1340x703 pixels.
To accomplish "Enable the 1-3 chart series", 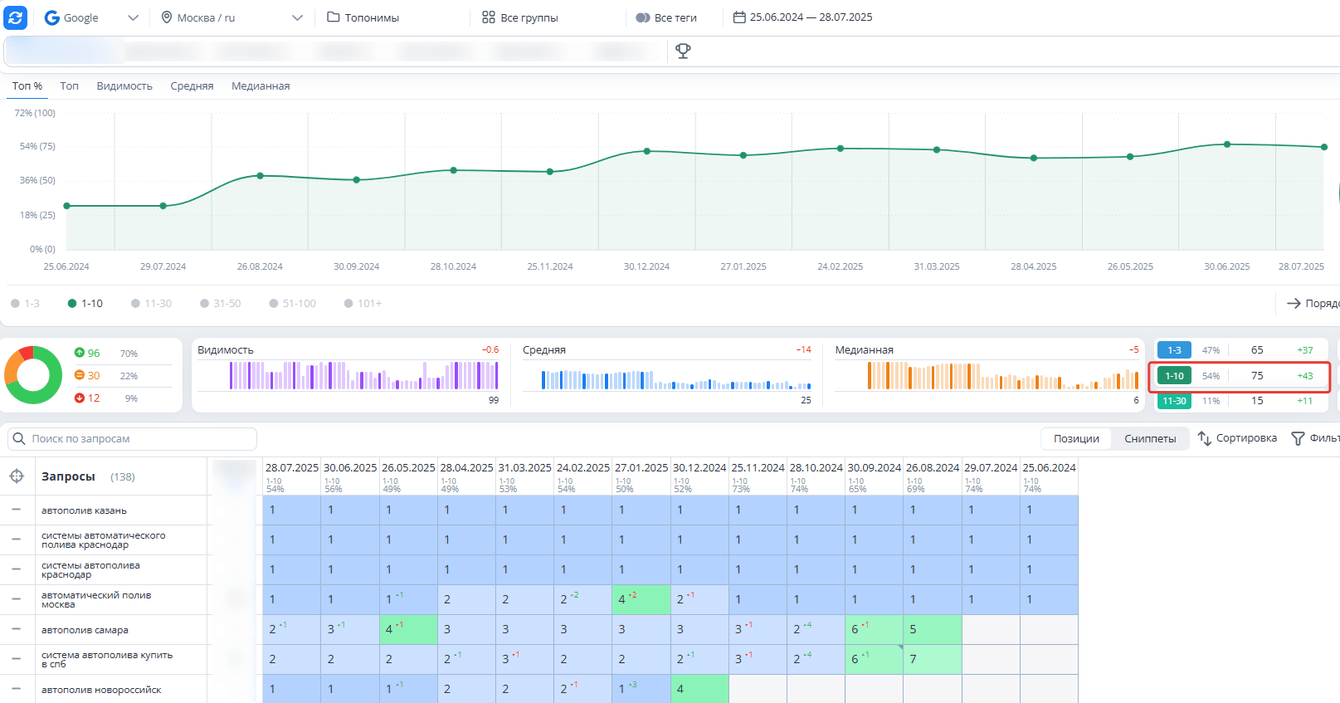I will pyautogui.click(x=26, y=303).
